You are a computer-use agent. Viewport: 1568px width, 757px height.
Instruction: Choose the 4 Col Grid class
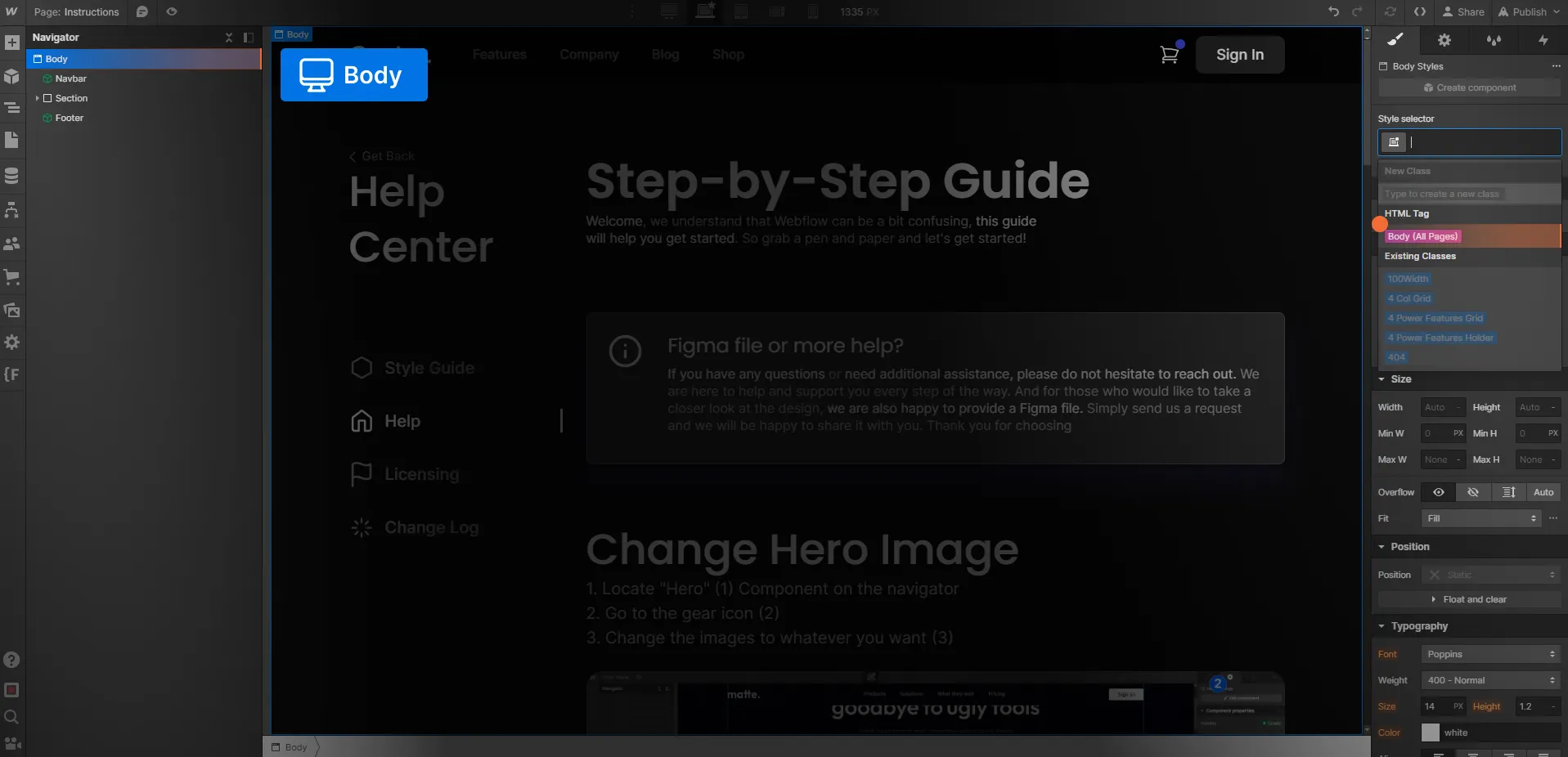point(1409,298)
